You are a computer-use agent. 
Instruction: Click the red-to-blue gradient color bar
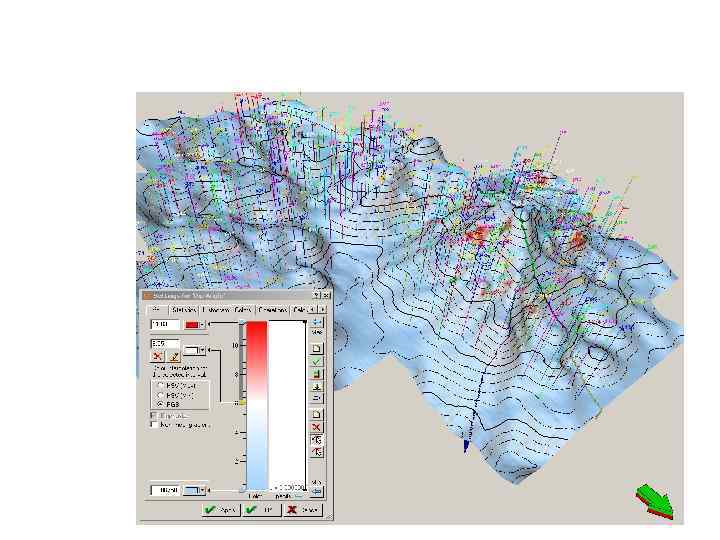point(257,406)
